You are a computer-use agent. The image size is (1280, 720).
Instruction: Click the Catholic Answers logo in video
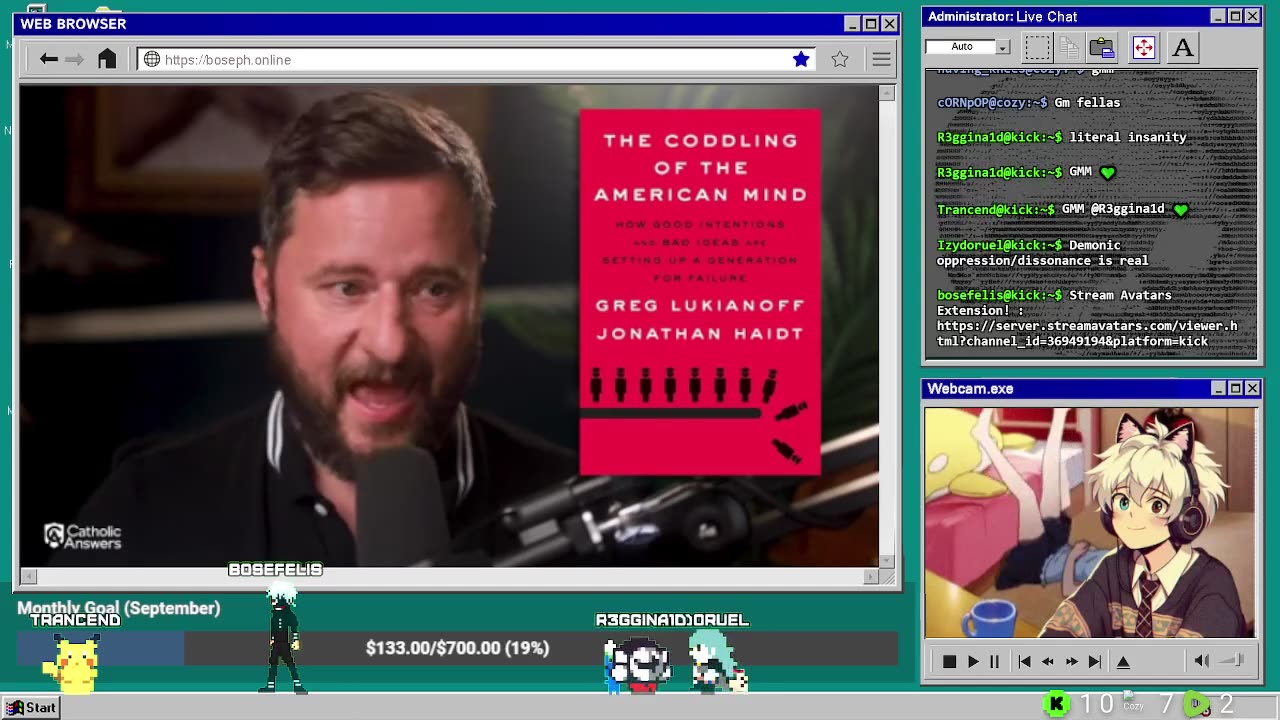click(83, 537)
